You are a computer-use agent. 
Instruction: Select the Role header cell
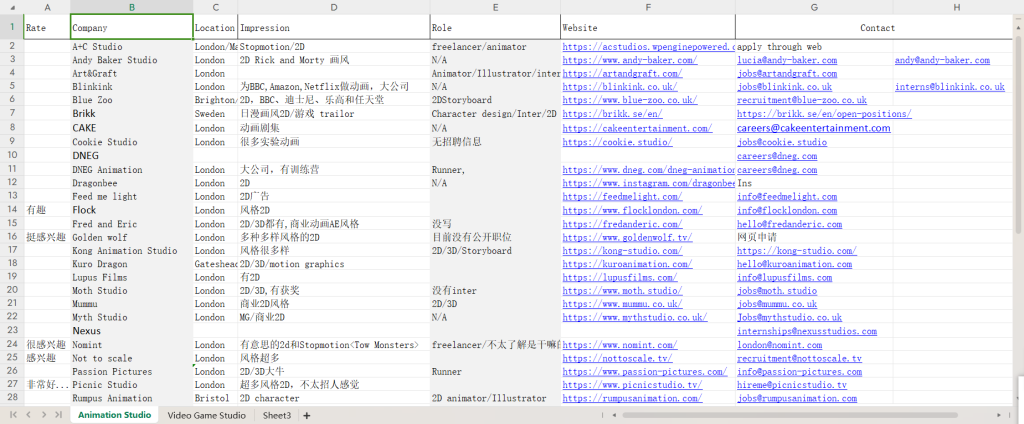point(495,28)
